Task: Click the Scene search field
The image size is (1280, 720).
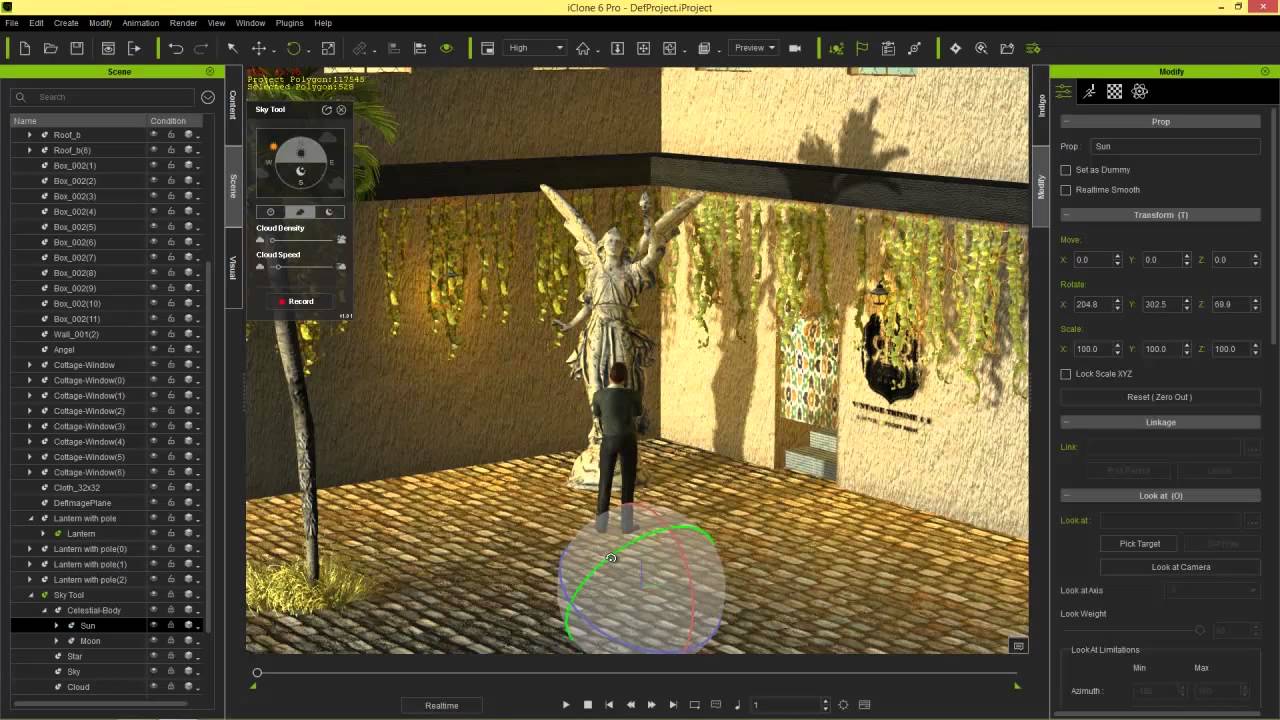Action: tap(104, 97)
